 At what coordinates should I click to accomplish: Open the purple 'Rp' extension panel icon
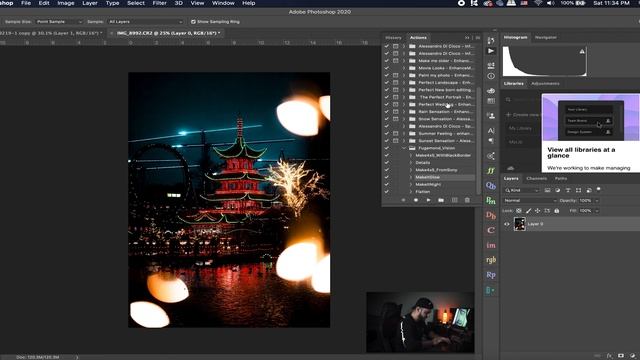[x=491, y=275]
